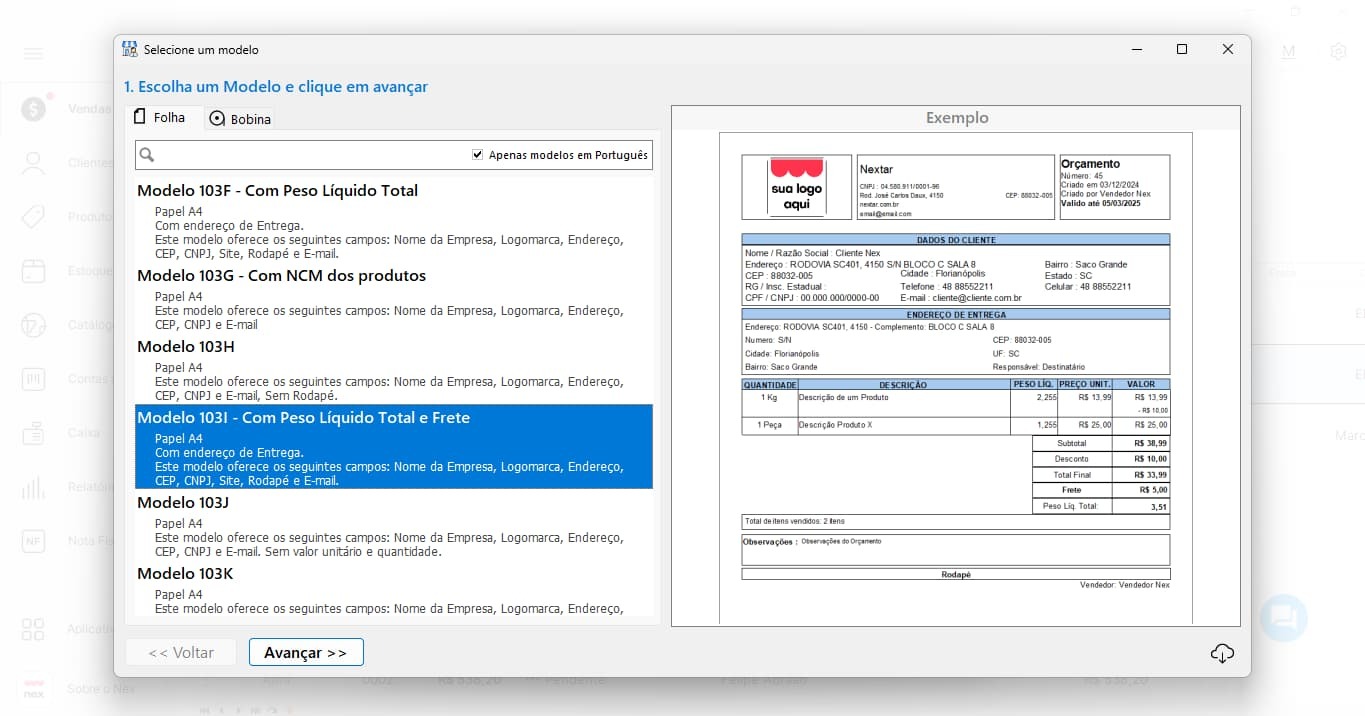Screen dimensions: 1365x716
Task: Open Vendas icon in background sidebar
Action: pyautogui.click(x=33, y=109)
